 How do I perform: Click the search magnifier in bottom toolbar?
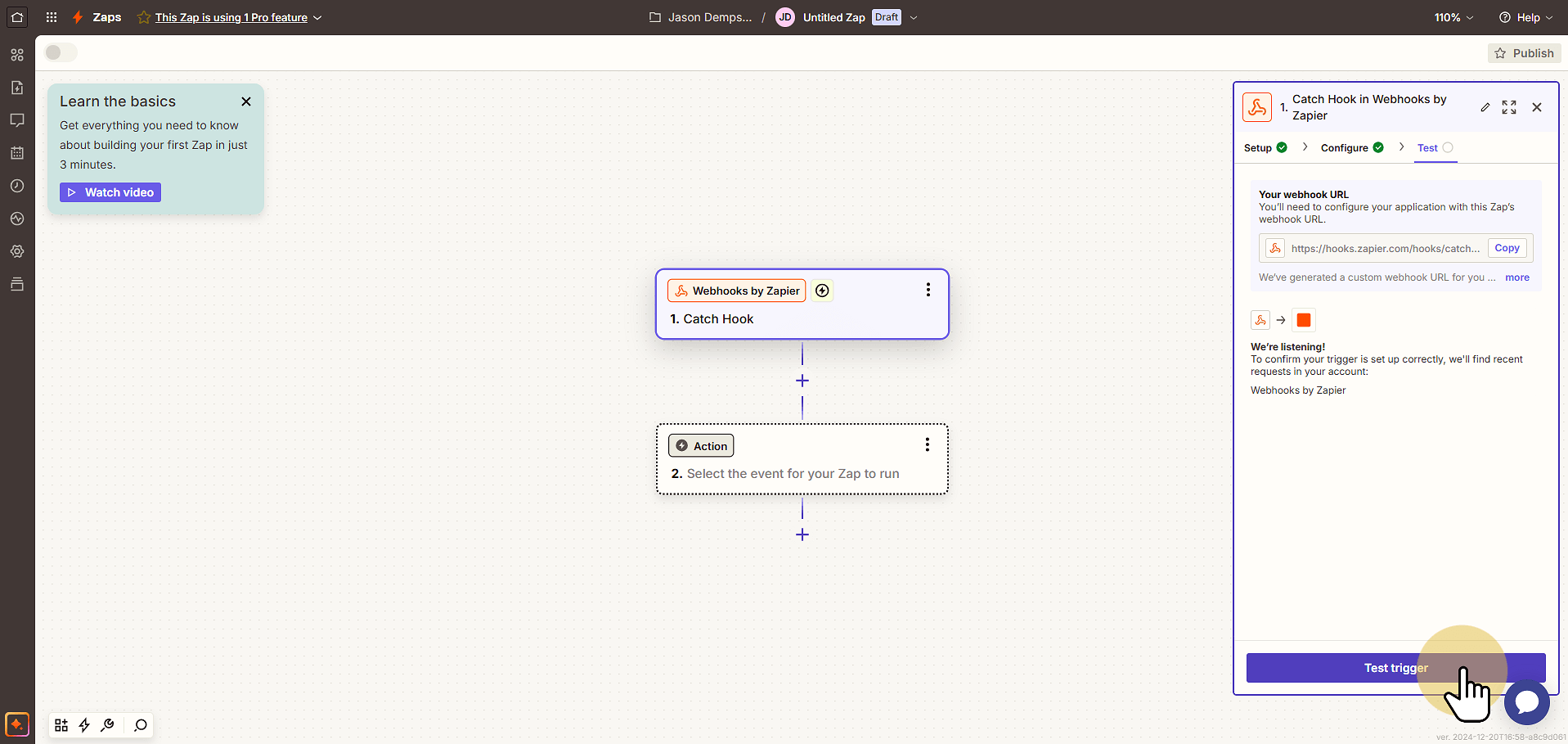pos(141,725)
